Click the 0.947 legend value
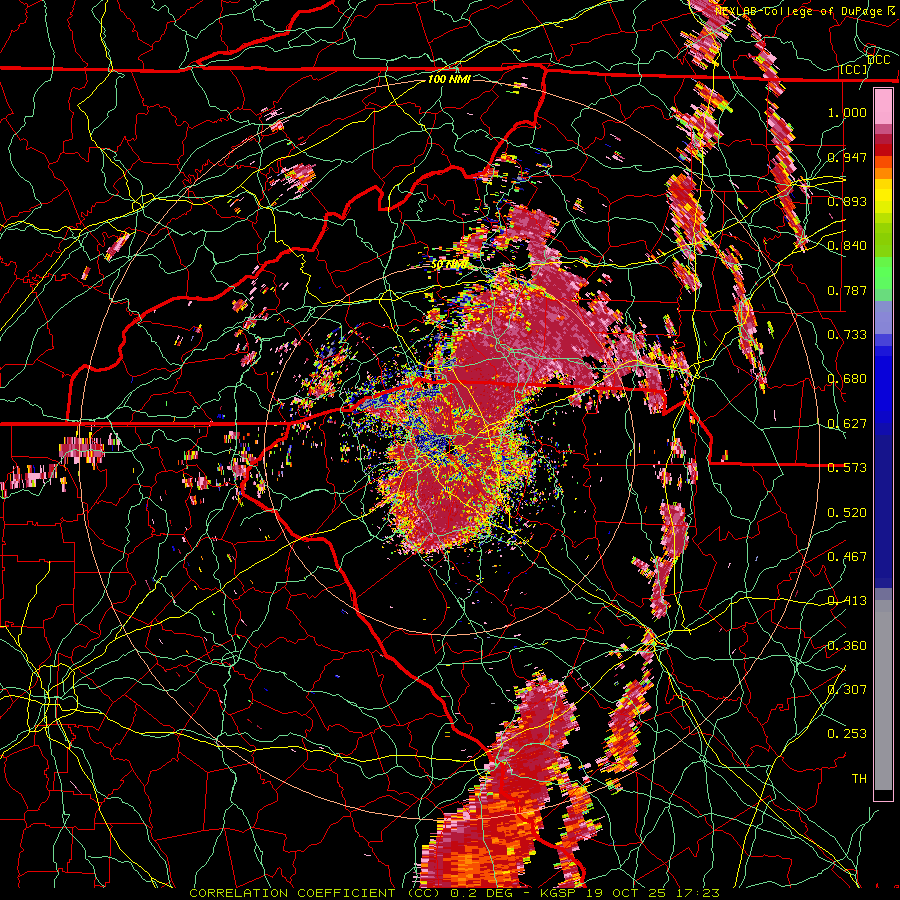 coord(847,157)
